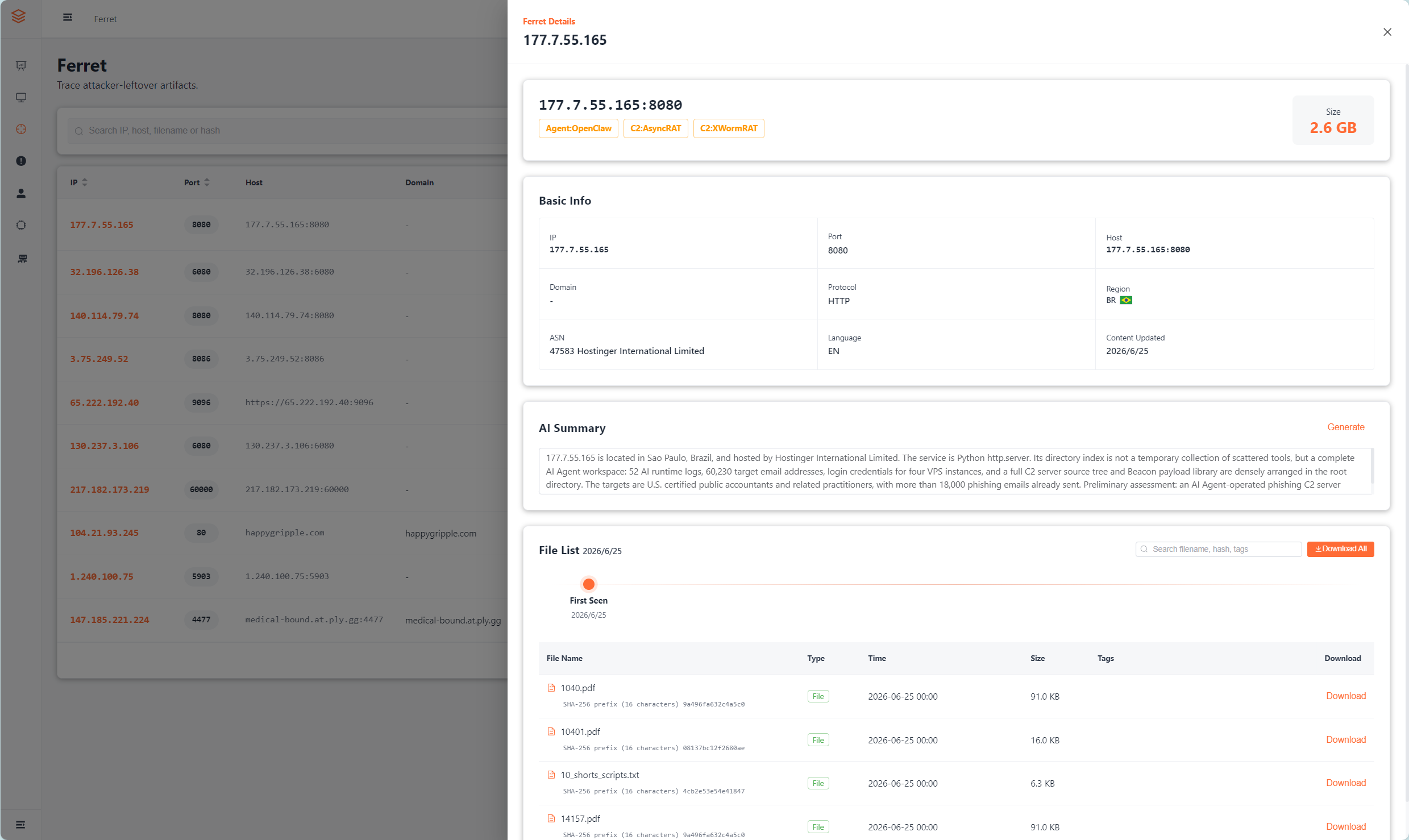The image size is (1409, 840).
Task: Open the row for IP 1.240.100.75
Action: coord(282,577)
